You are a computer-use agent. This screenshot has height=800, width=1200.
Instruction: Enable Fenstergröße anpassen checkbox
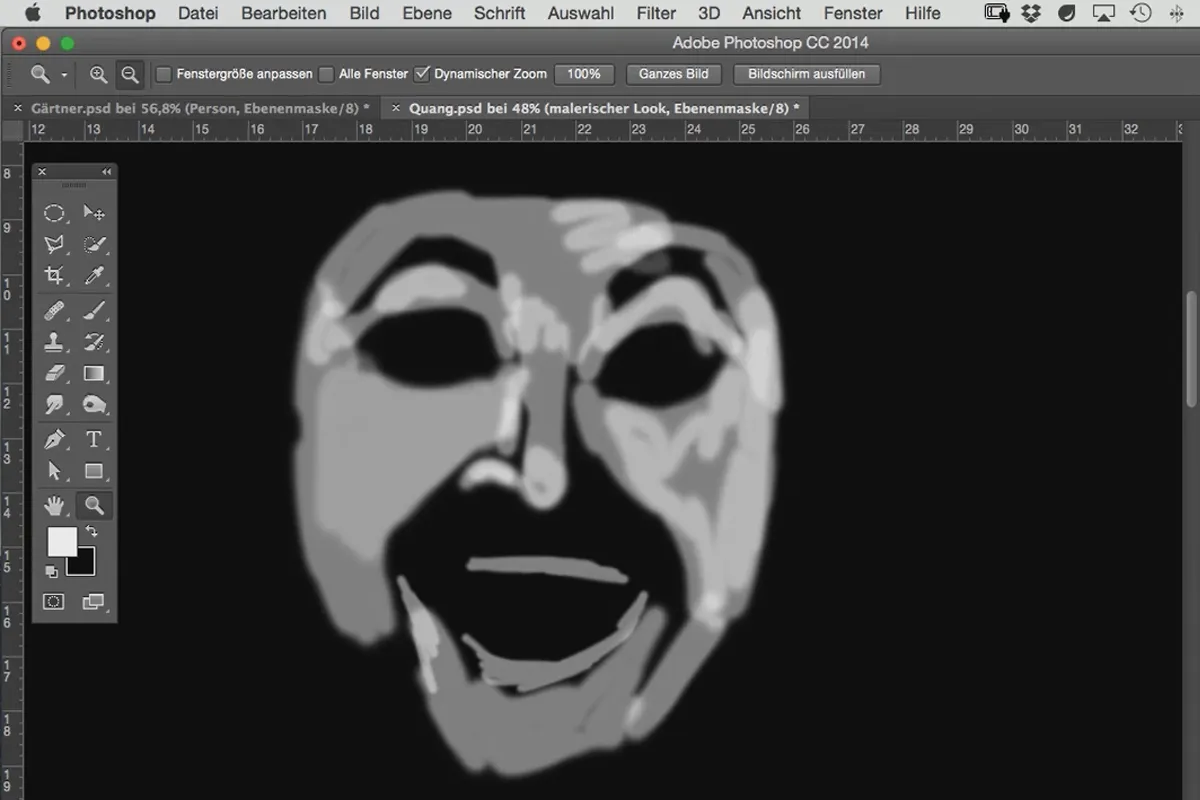point(164,74)
